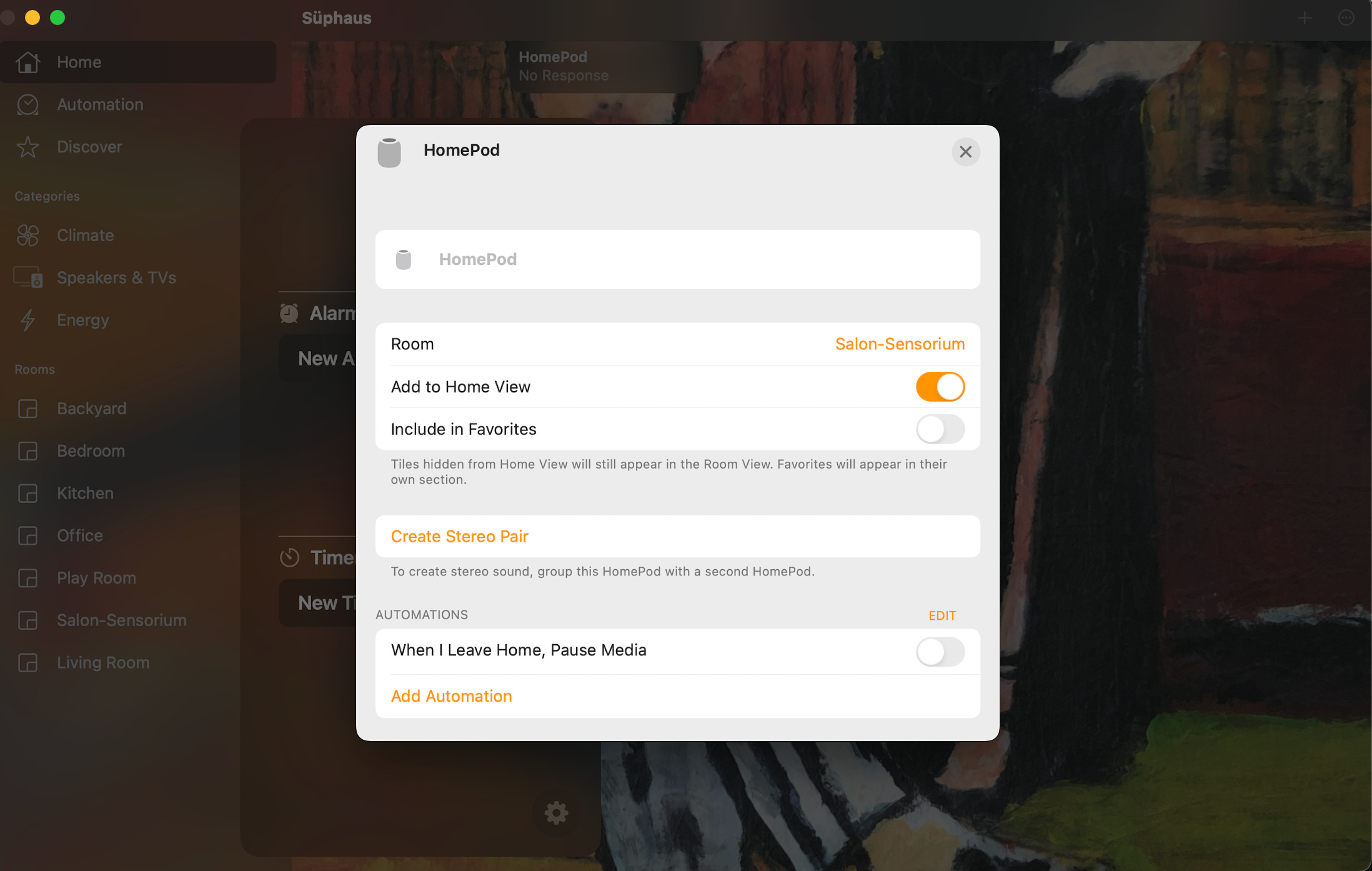Click the New Timer button behind dialog
Screen dimensions: 1372x871
(317, 603)
